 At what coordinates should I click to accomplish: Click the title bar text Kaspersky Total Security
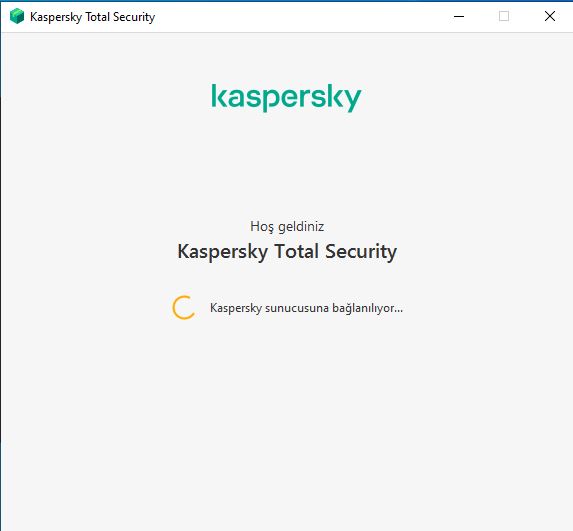click(92, 17)
